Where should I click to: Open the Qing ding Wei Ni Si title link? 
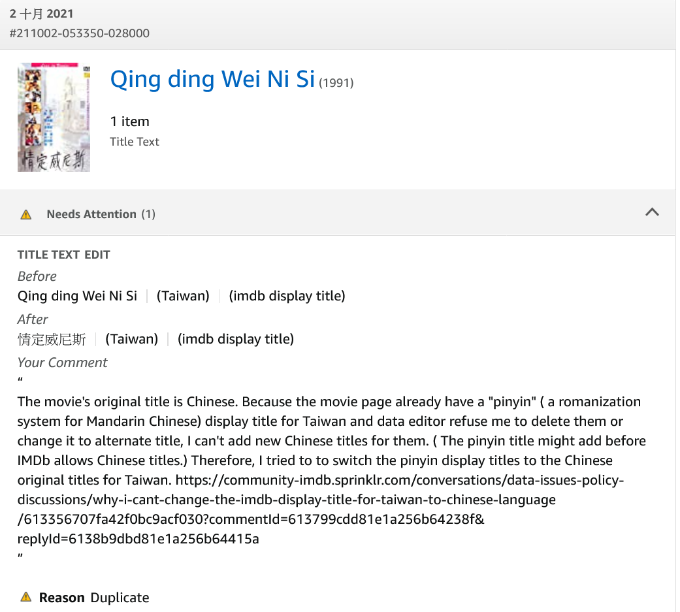pos(212,80)
